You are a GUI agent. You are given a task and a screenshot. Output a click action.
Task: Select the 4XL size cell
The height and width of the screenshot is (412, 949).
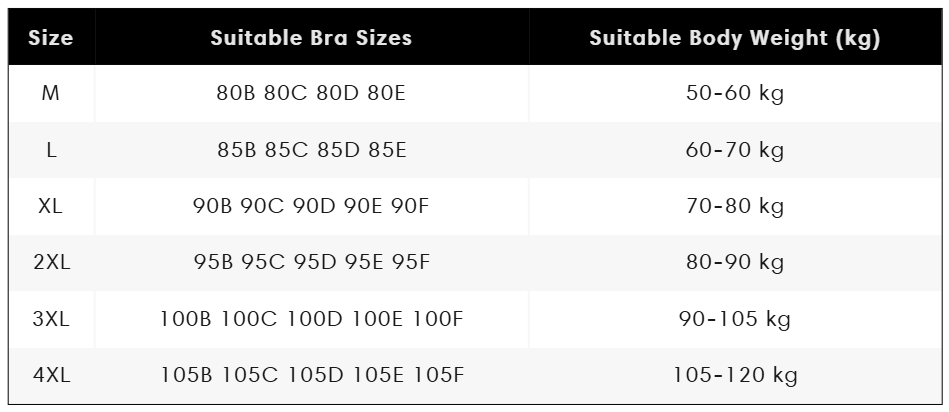(x=51, y=376)
